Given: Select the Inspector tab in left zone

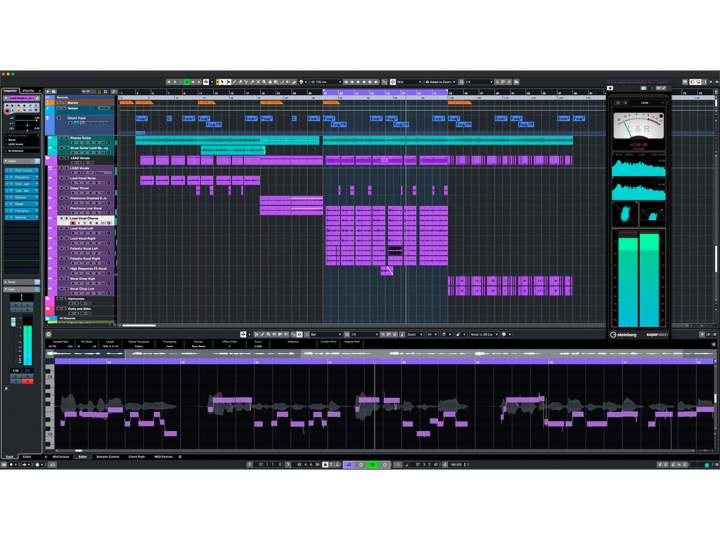Looking at the screenshot, I should click(11, 90).
